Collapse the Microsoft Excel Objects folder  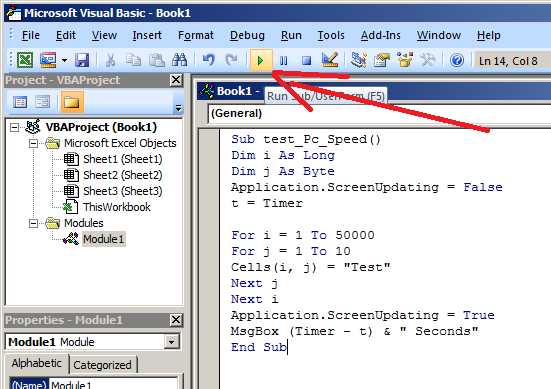[33, 143]
